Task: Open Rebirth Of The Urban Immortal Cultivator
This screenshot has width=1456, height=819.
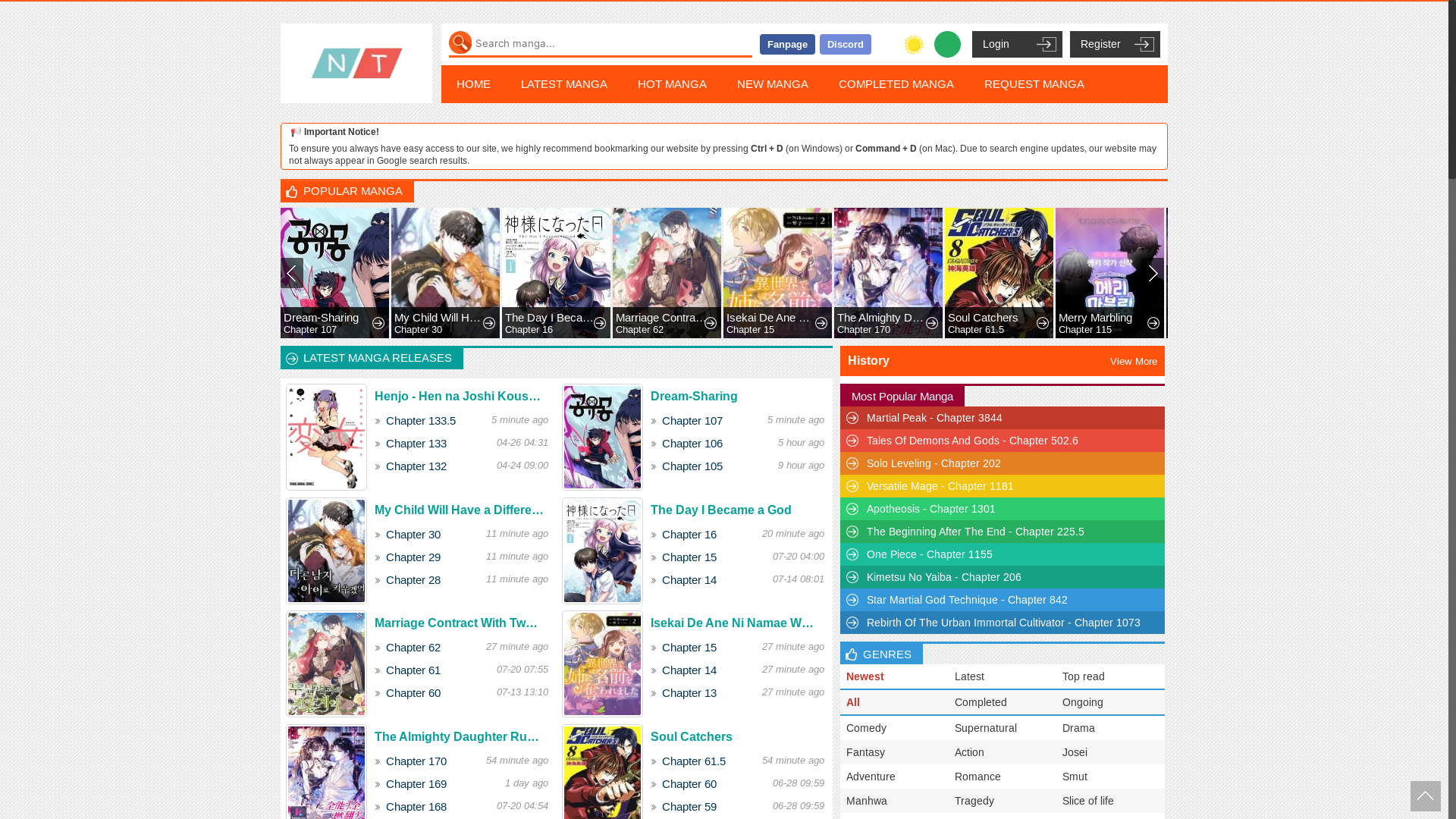Action: point(1003,623)
